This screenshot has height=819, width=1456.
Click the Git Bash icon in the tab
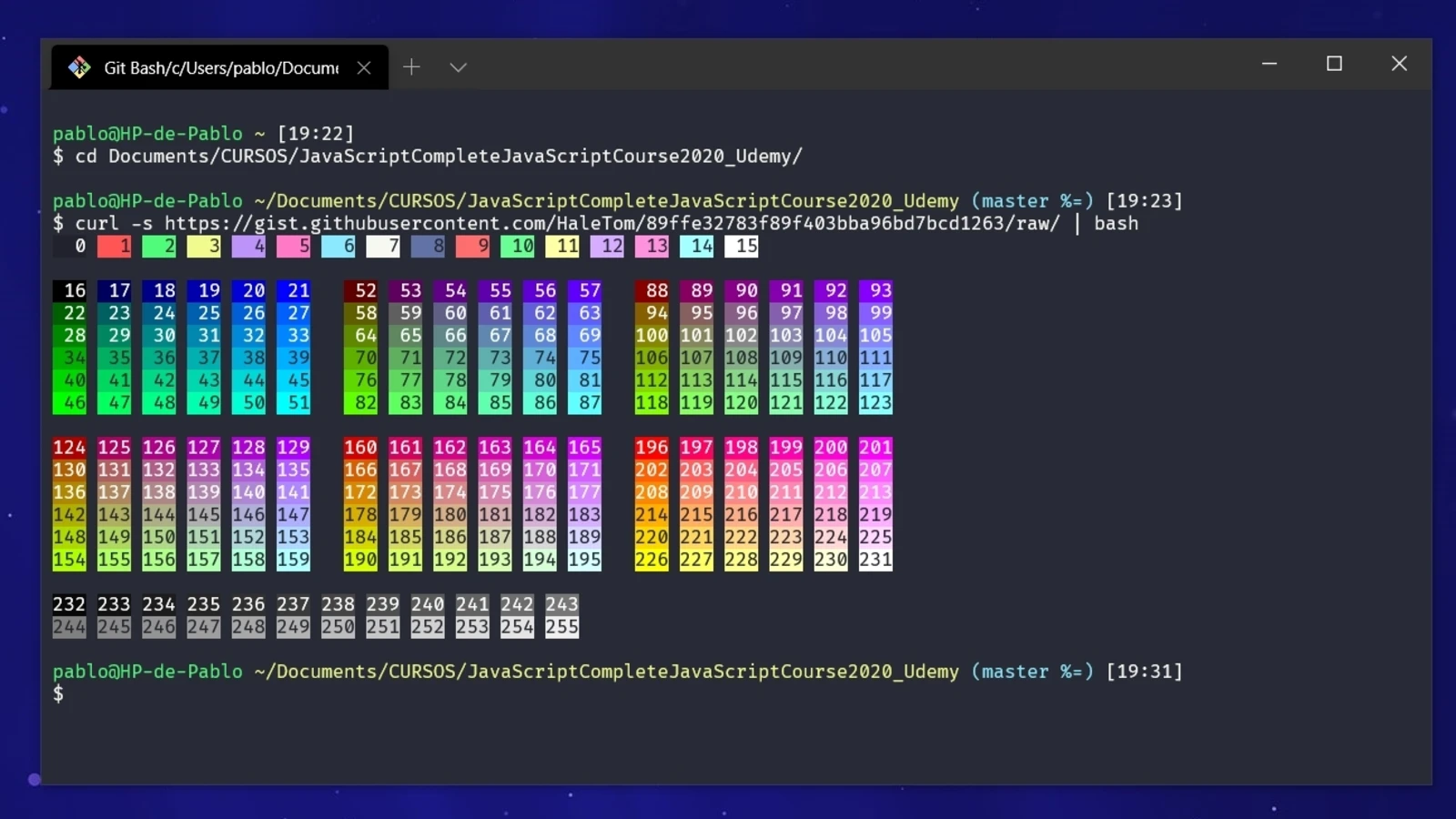click(79, 67)
